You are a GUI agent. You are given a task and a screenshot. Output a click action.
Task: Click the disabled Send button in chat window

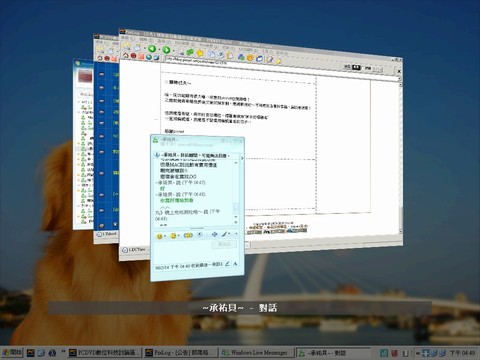[224, 244]
